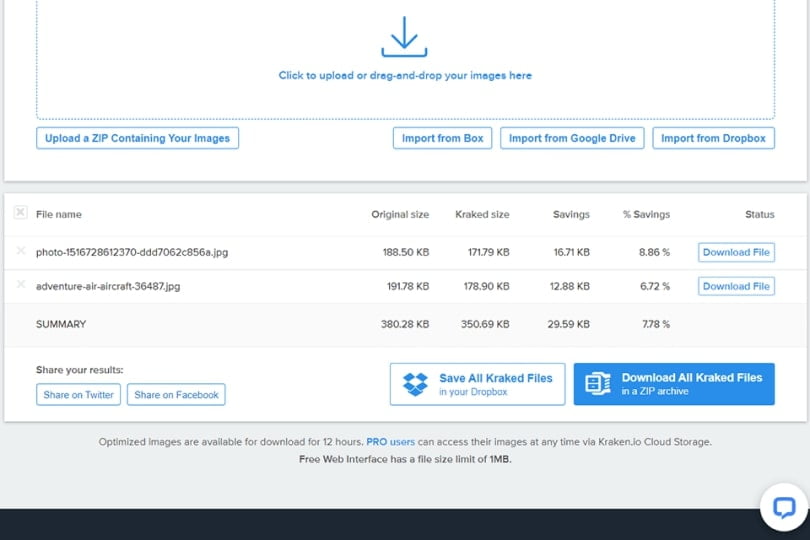This screenshot has height=540, width=810.
Task: Click the Dropbox logo icon in the Save All button
Action: [x=415, y=384]
